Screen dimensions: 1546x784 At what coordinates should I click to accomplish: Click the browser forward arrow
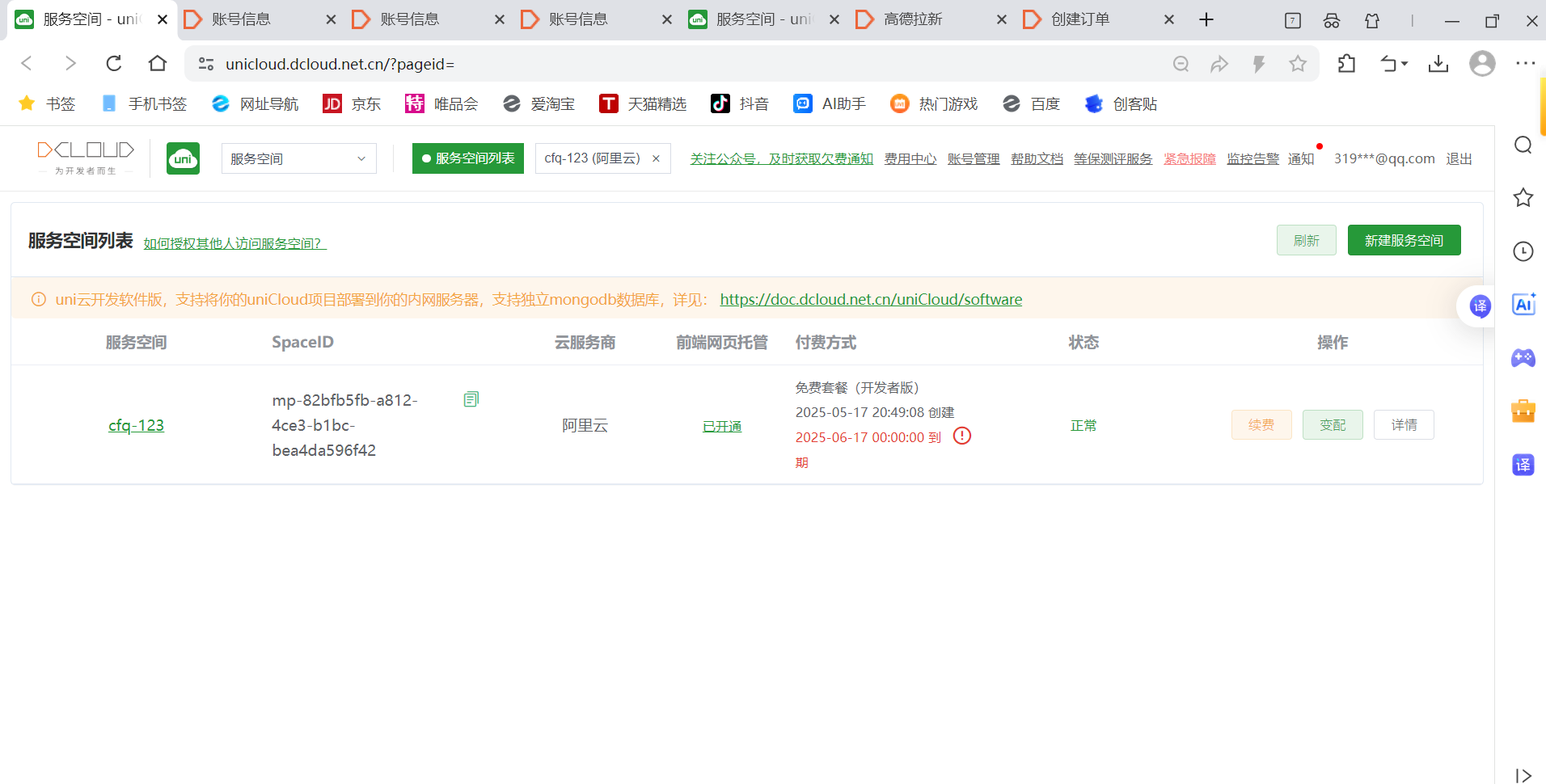pos(70,63)
